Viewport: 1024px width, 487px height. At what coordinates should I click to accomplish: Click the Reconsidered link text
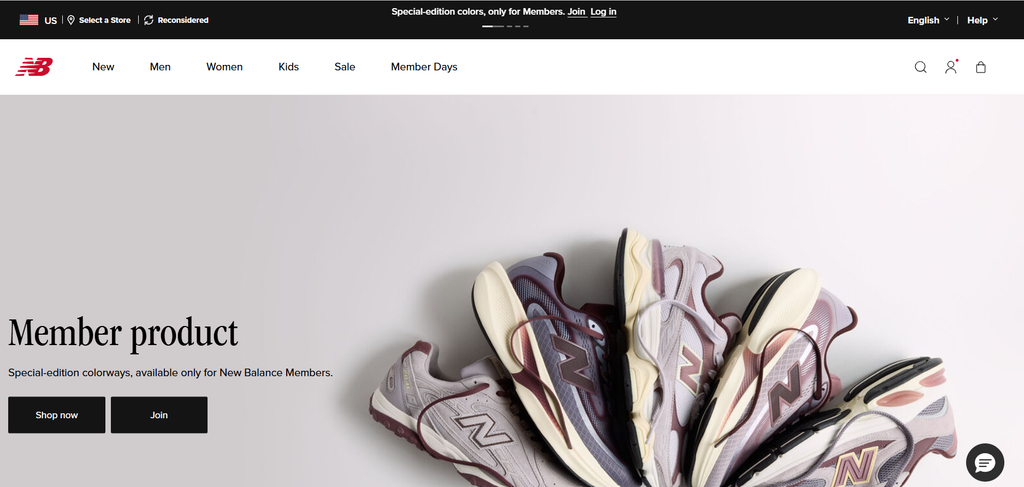click(x=183, y=20)
